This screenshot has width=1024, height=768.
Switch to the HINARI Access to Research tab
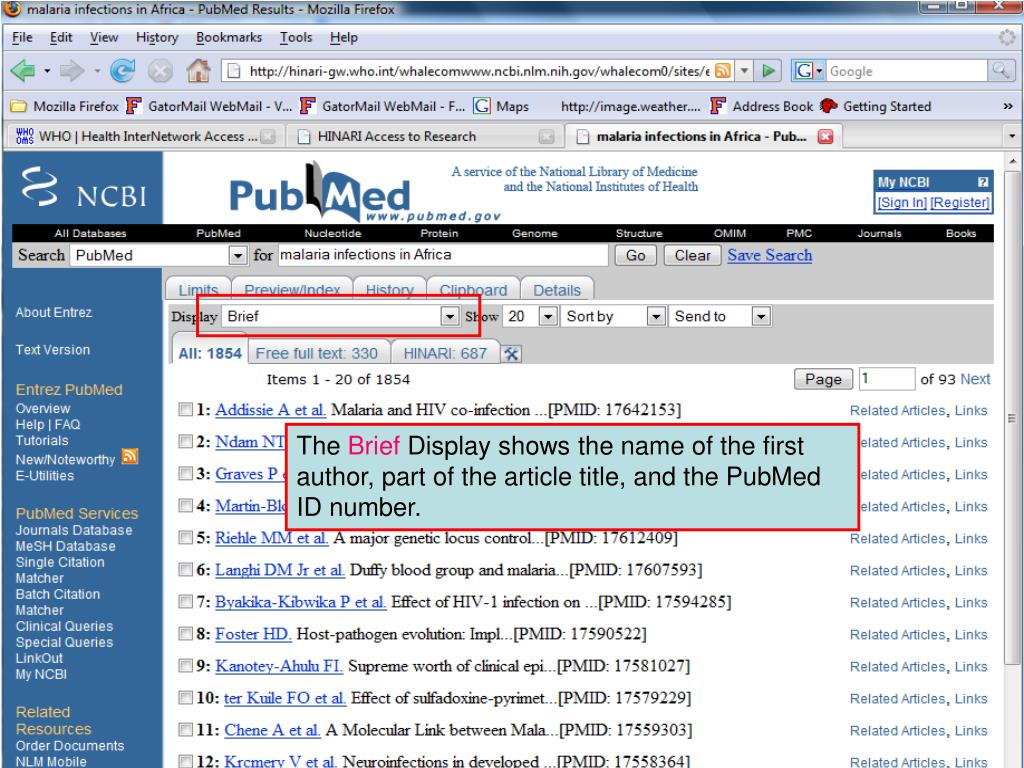[424, 136]
